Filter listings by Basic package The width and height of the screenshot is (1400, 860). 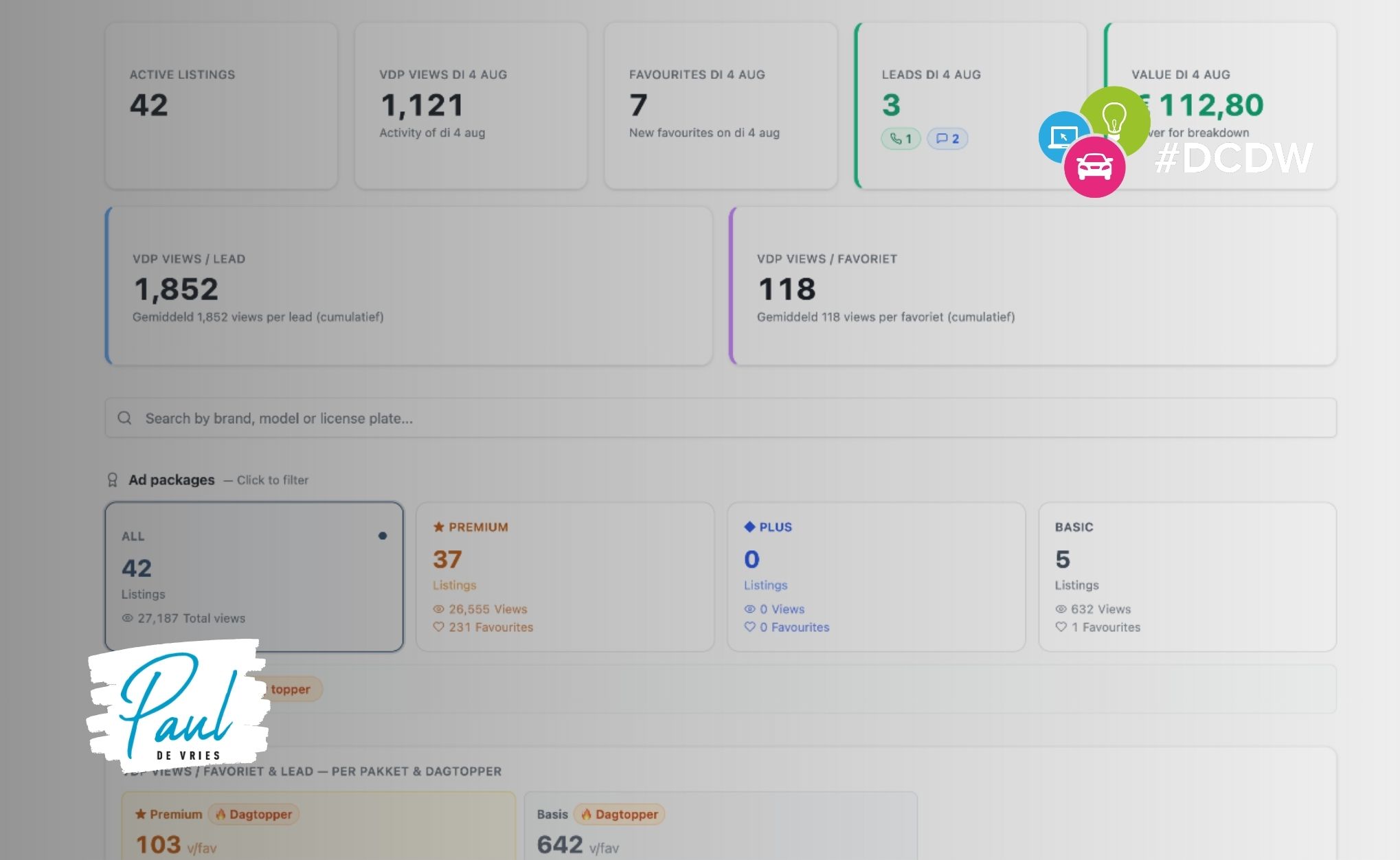[x=1187, y=576]
